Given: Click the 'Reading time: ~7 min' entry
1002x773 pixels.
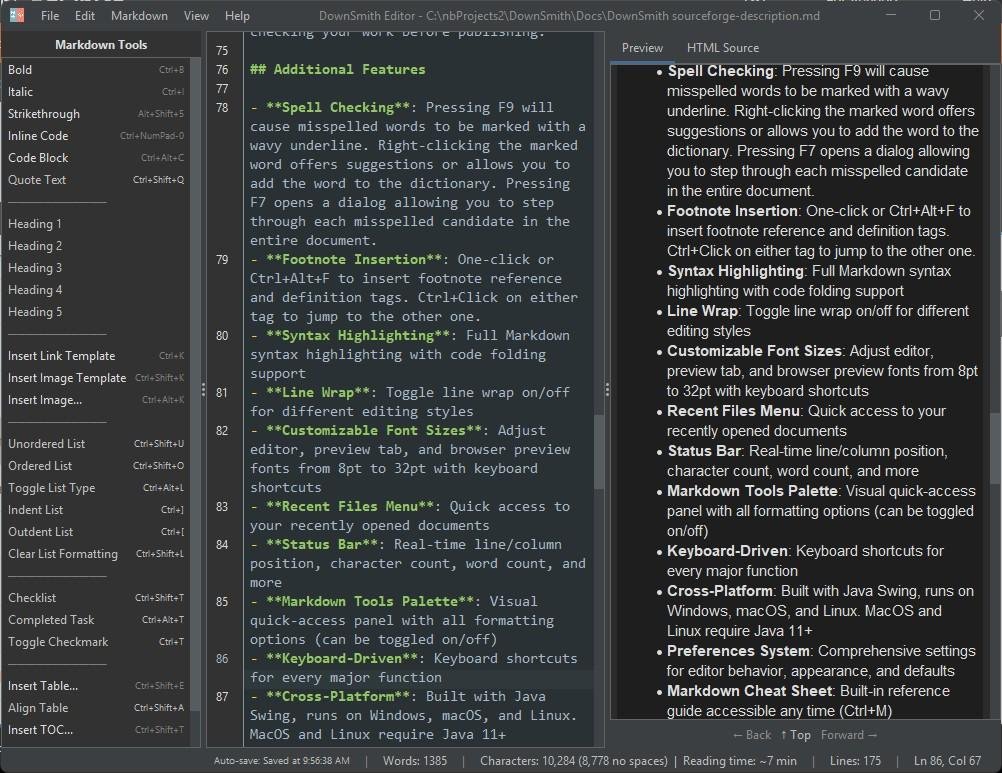Looking at the screenshot, I should click(x=739, y=761).
